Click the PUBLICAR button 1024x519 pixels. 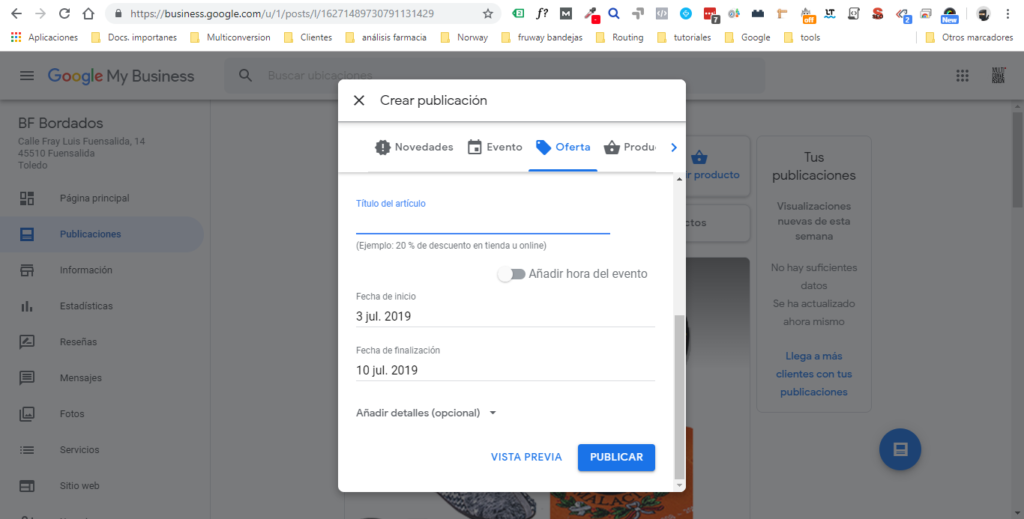click(x=616, y=457)
